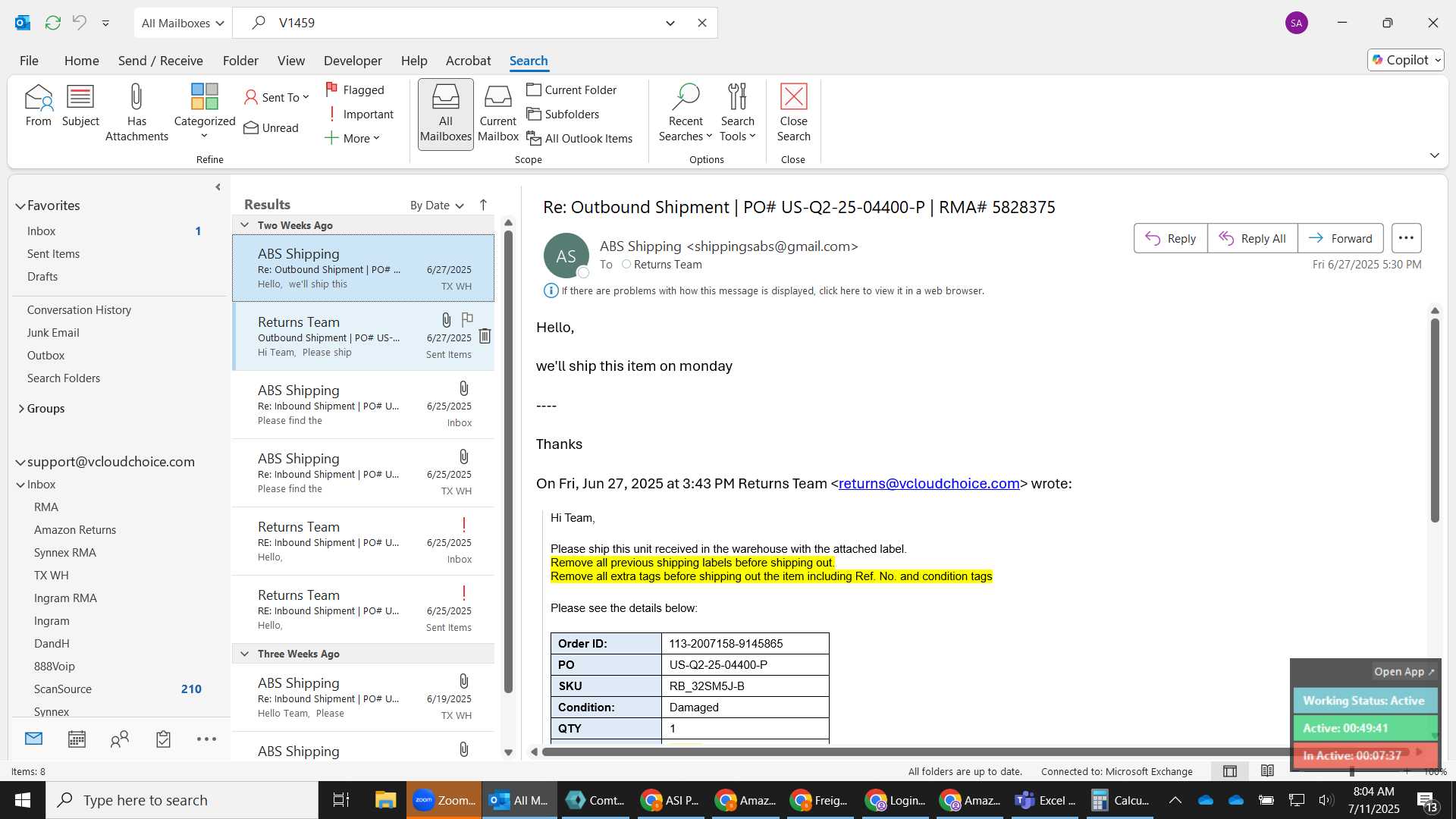This screenshot has height=819, width=1456.
Task: Open the Send / Receive tab
Action: [160, 60]
